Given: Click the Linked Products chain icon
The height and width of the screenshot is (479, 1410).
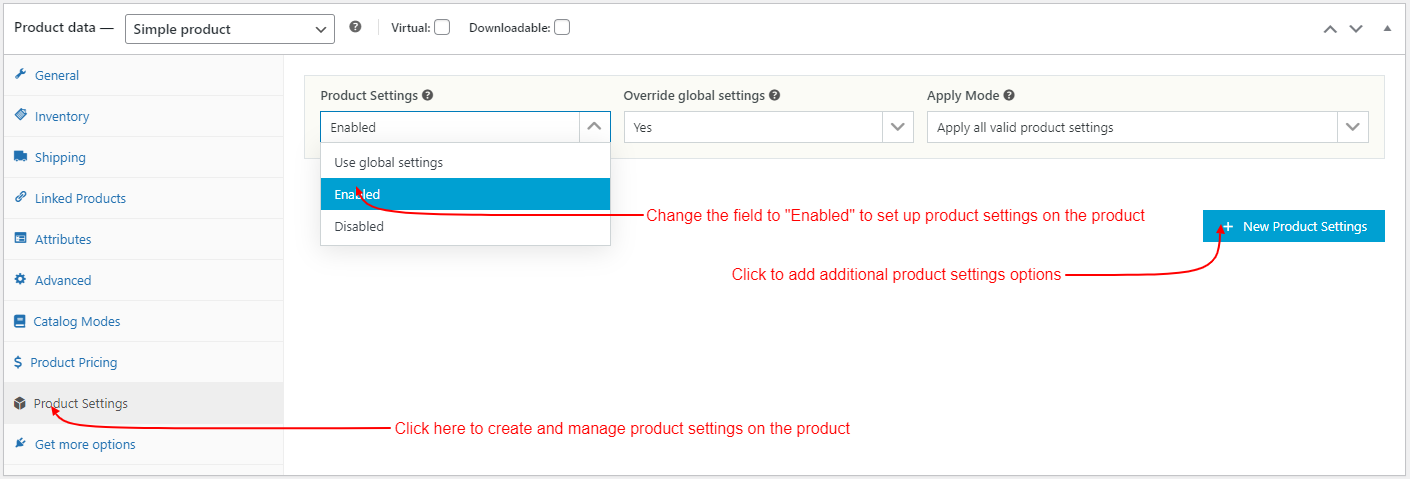Looking at the screenshot, I should pos(20,198).
